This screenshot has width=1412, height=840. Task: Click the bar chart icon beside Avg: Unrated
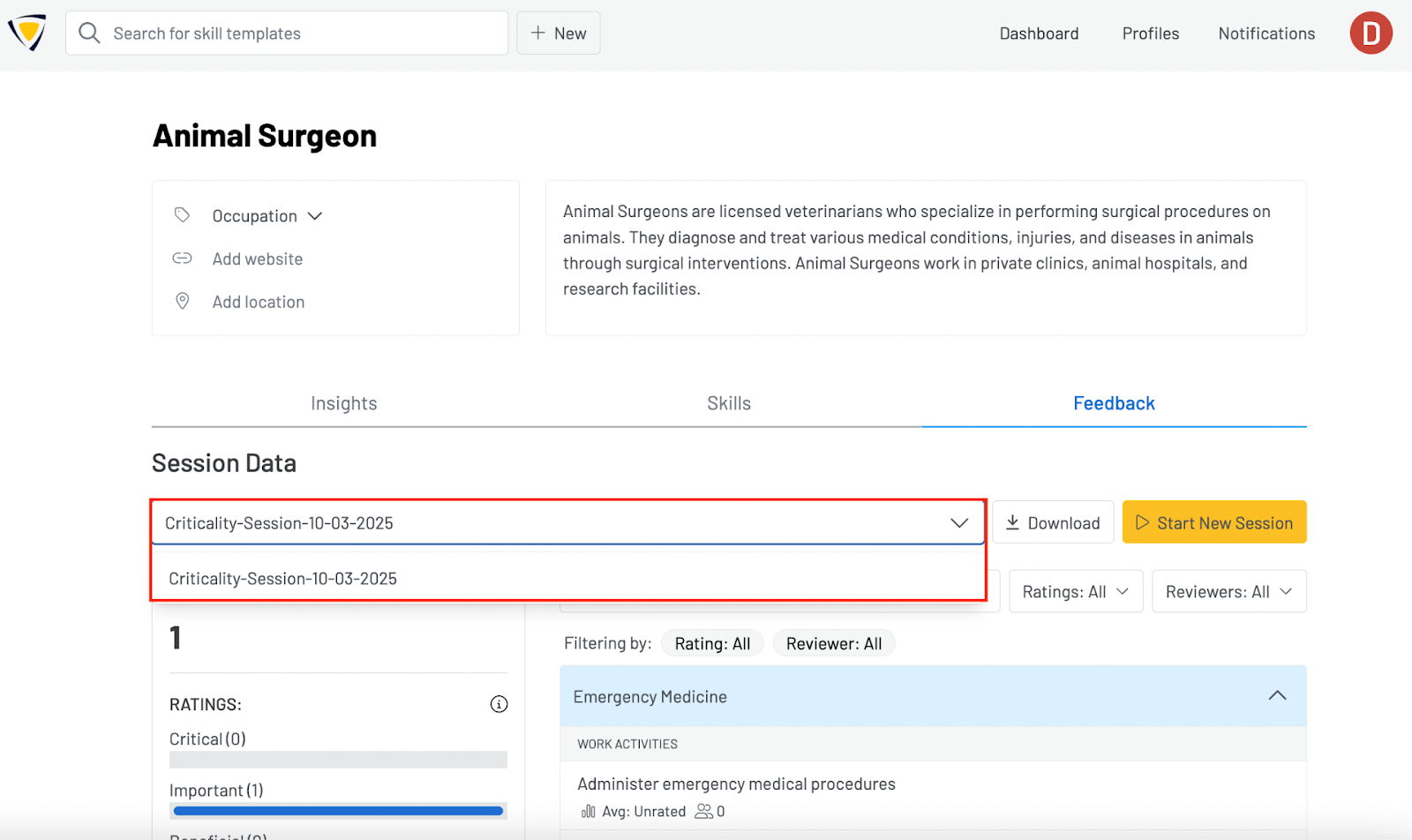tap(588, 811)
